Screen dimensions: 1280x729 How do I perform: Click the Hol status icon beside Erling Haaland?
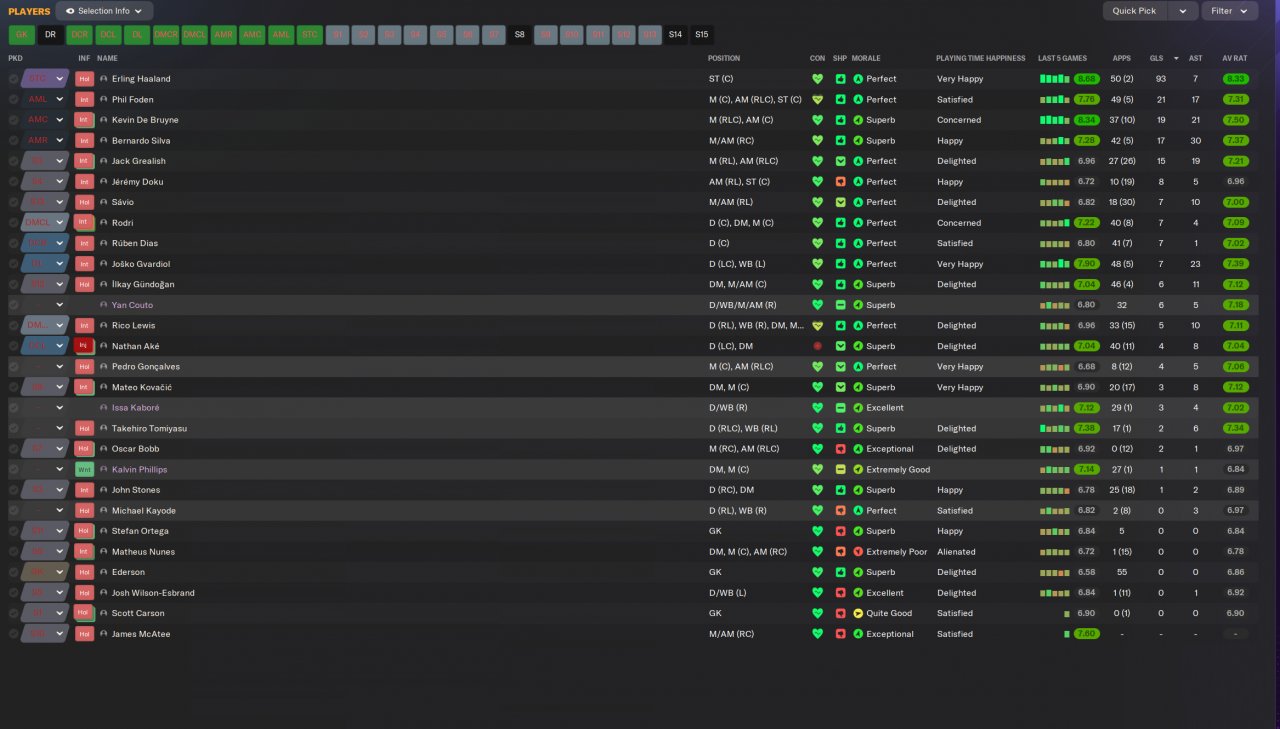84,79
